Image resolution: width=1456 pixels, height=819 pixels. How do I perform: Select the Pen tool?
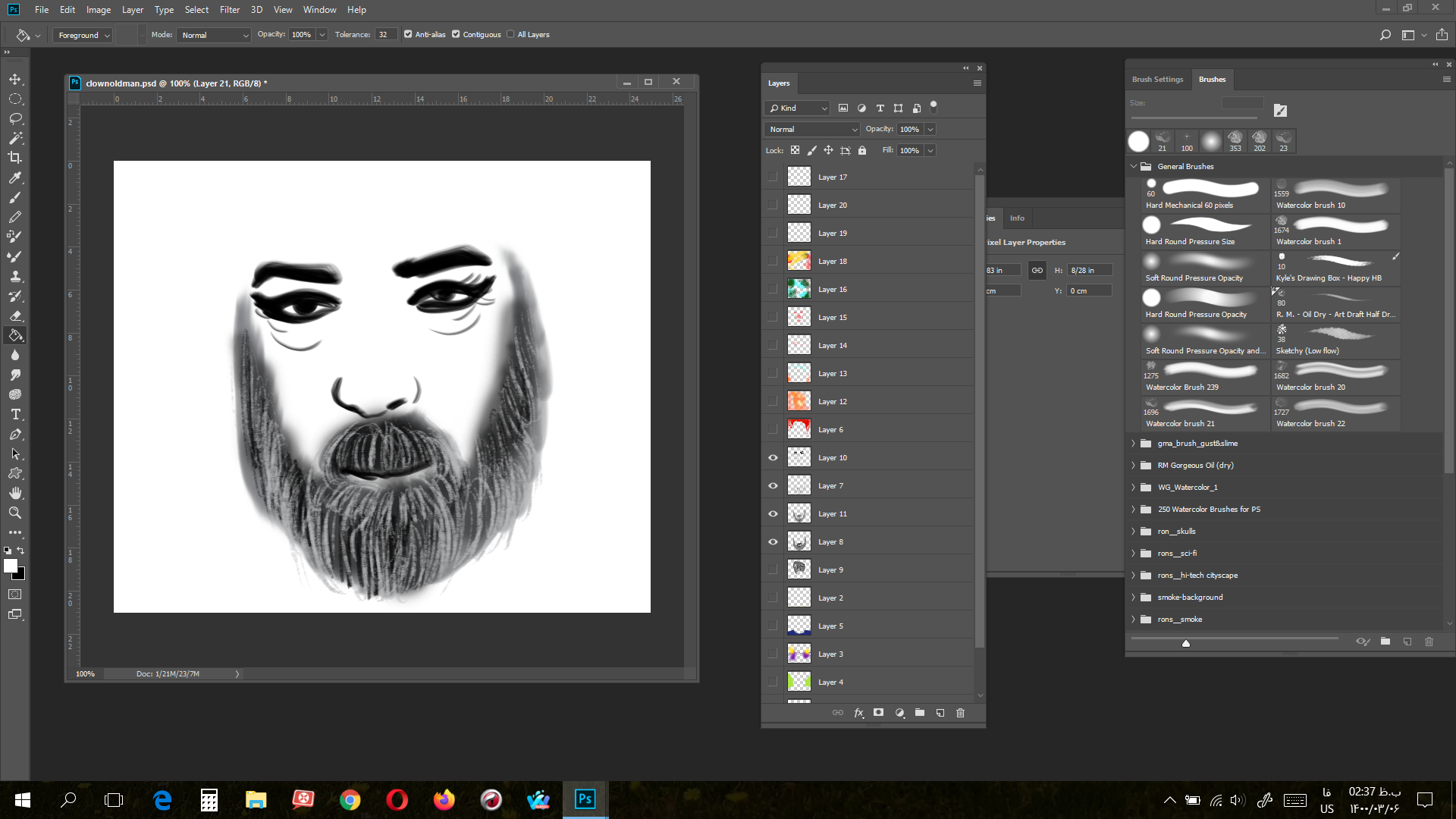click(15, 434)
